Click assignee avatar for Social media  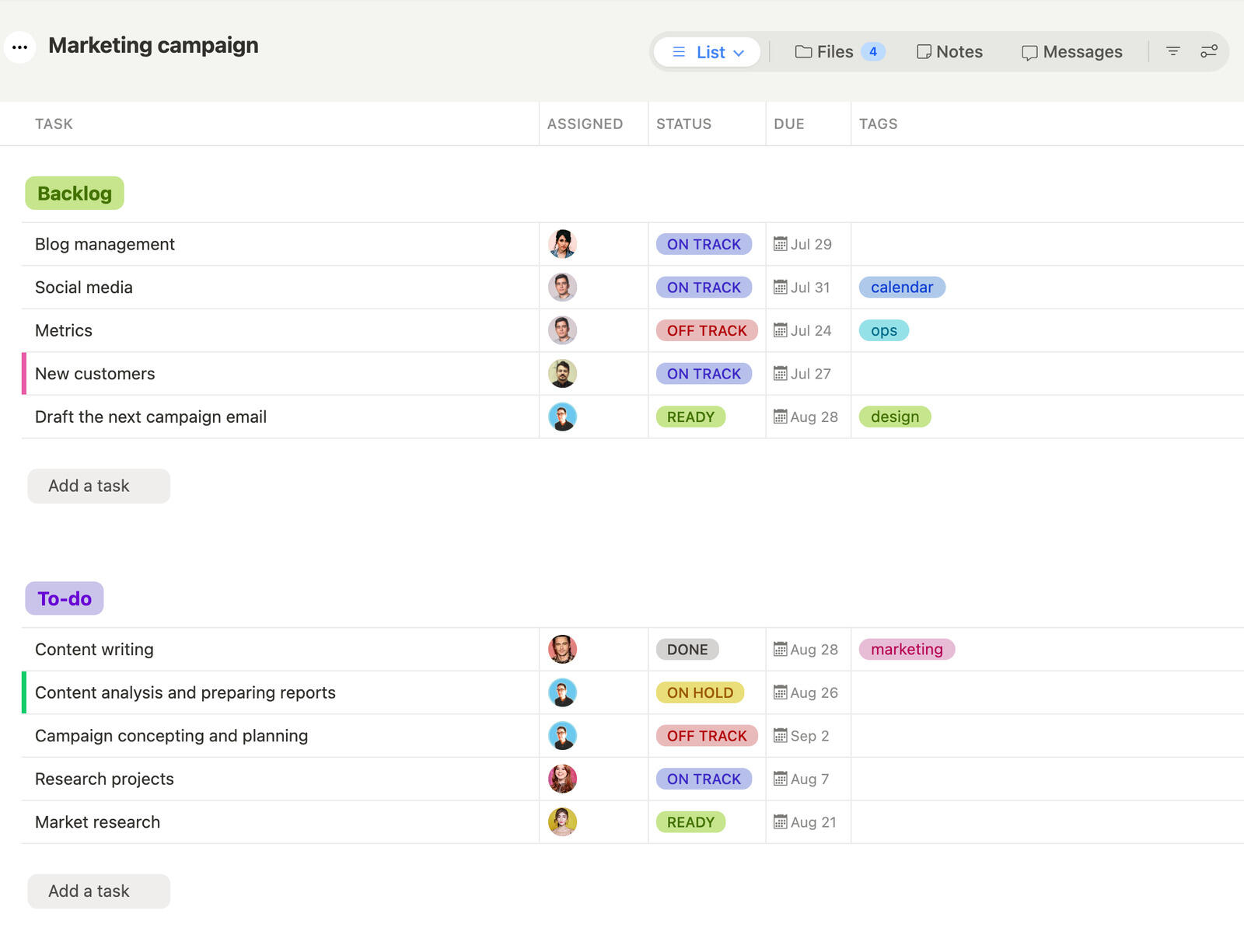(562, 288)
